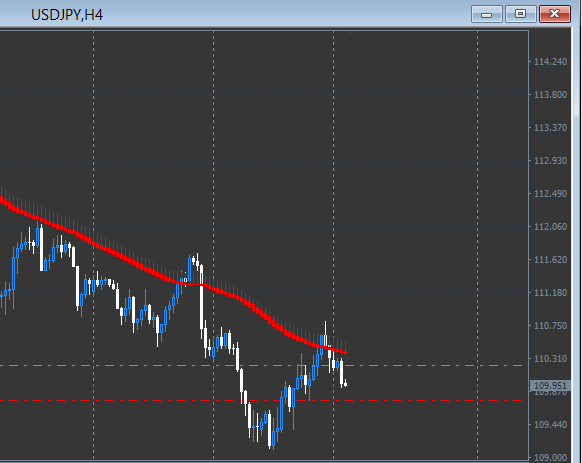Click the 113.800 price scale label
Viewport: 582px width, 463px height.
[550, 95]
